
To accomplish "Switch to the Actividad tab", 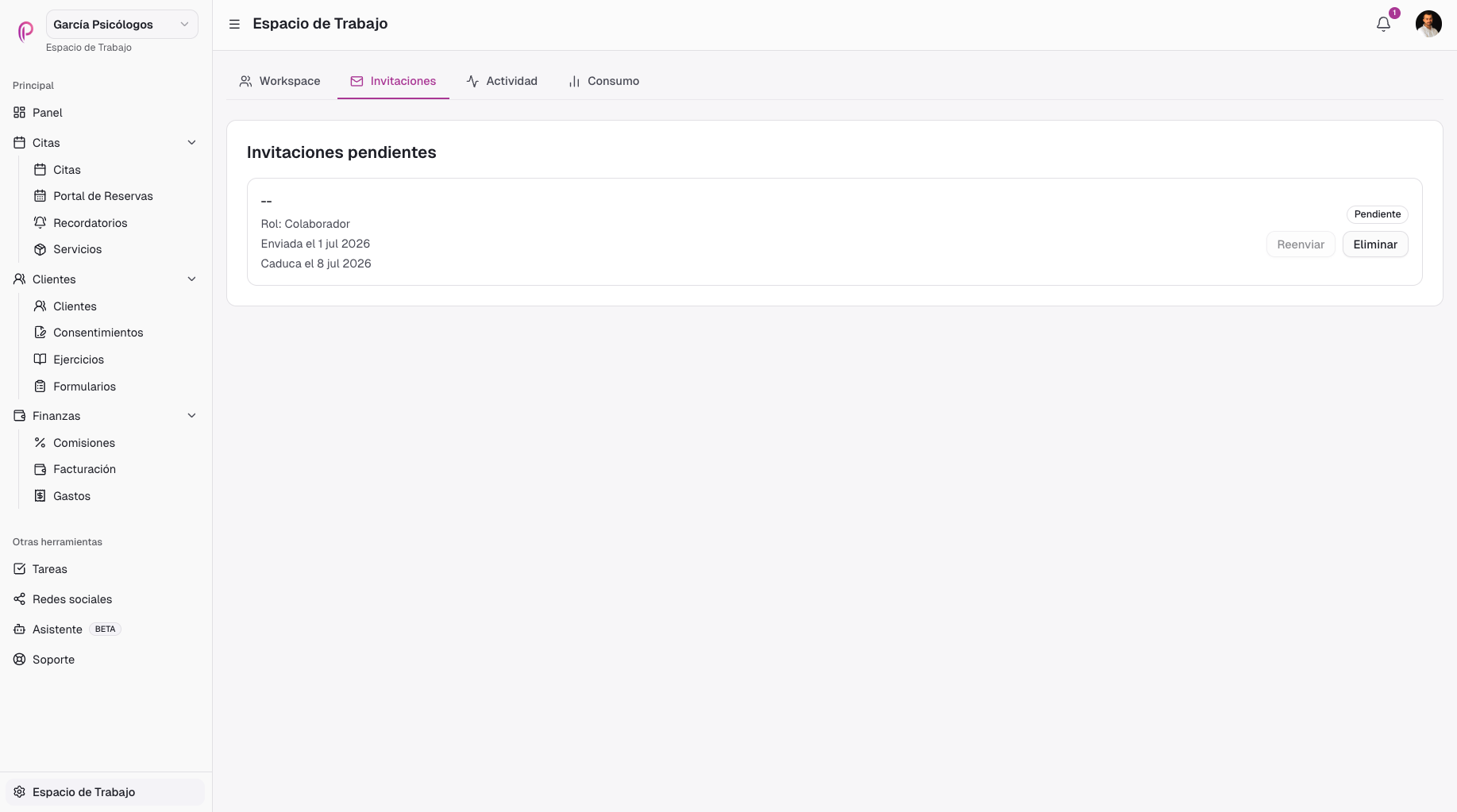I will [x=502, y=81].
